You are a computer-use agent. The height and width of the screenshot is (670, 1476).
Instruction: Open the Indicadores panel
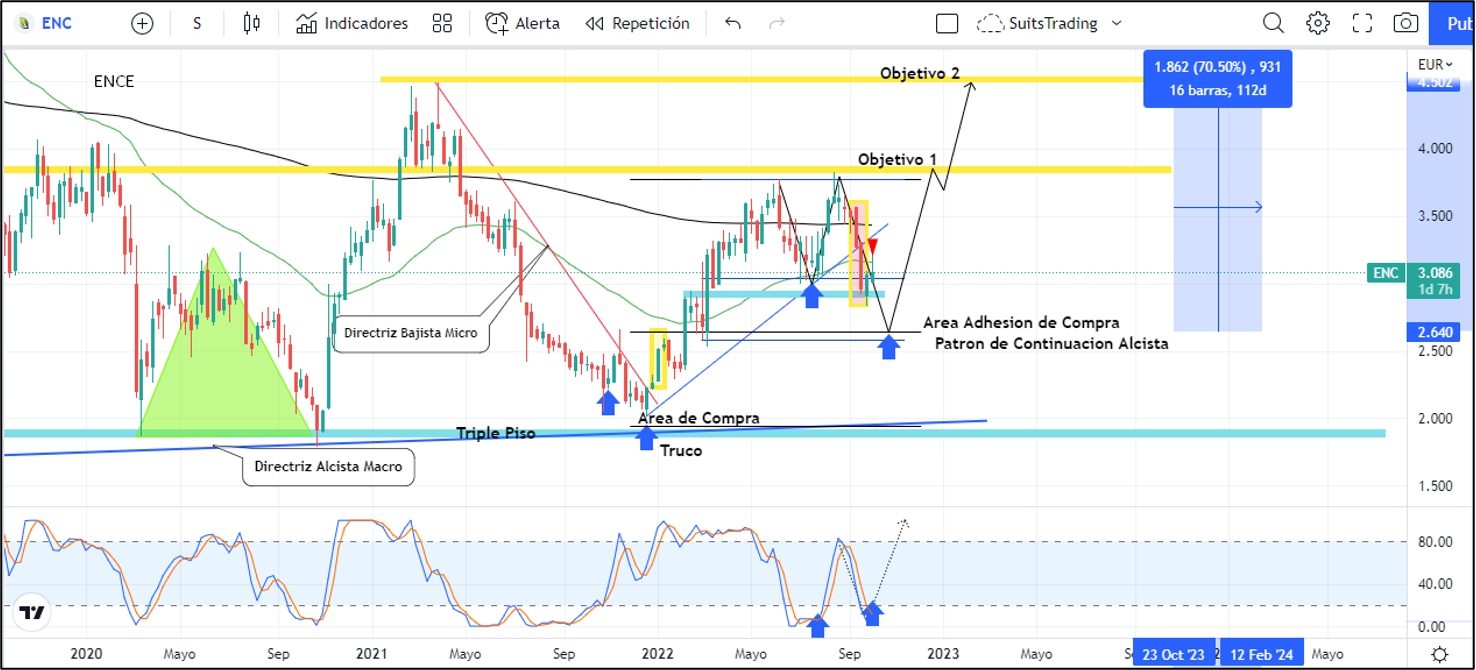point(352,23)
